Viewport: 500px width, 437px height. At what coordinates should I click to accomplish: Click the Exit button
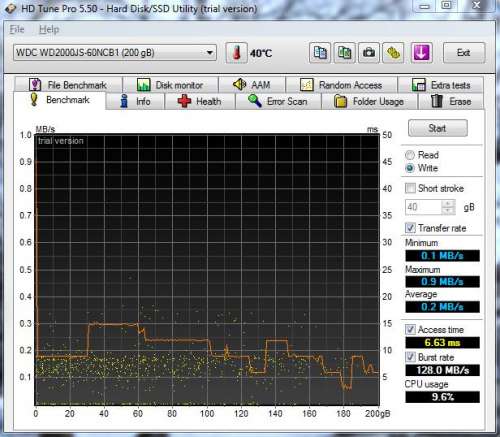(464, 53)
